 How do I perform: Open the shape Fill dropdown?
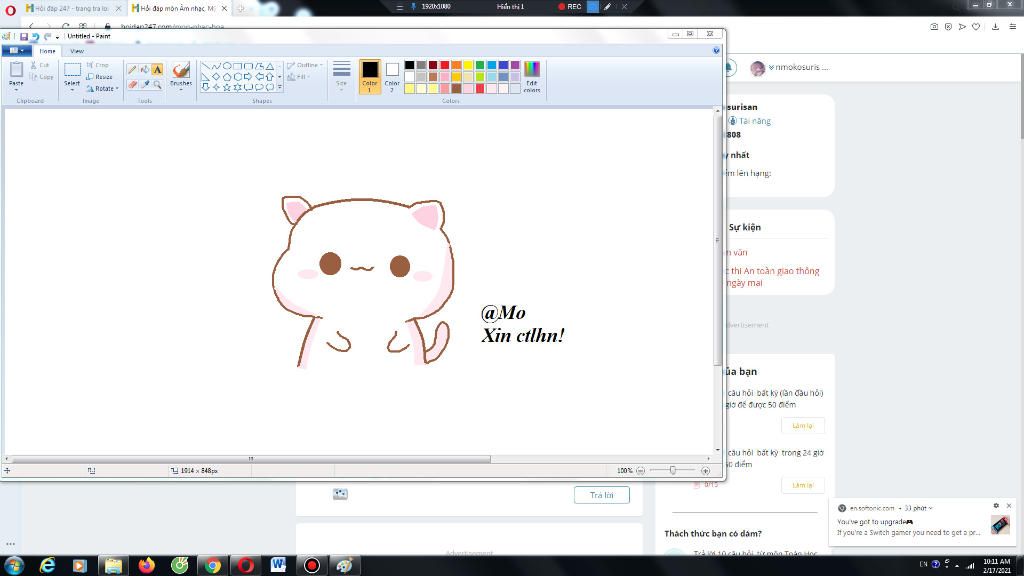pos(298,77)
